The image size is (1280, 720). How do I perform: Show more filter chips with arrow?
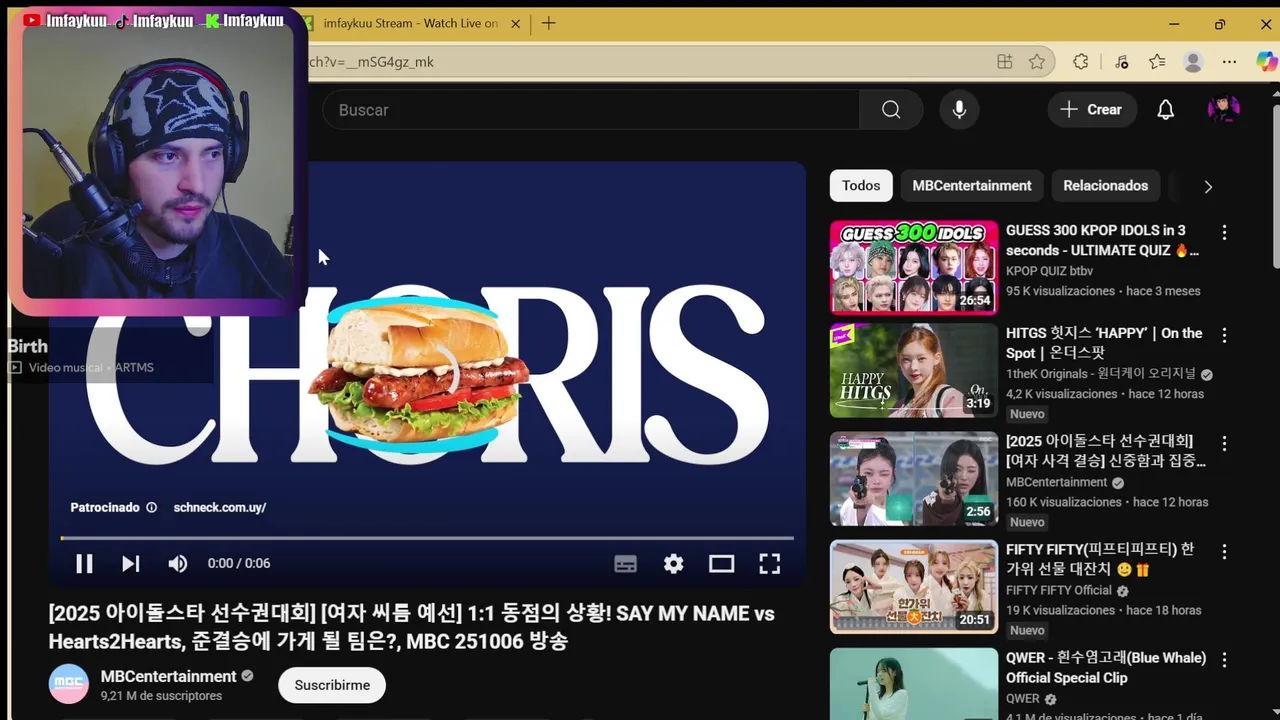pyautogui.click(x=1208, y=187)
